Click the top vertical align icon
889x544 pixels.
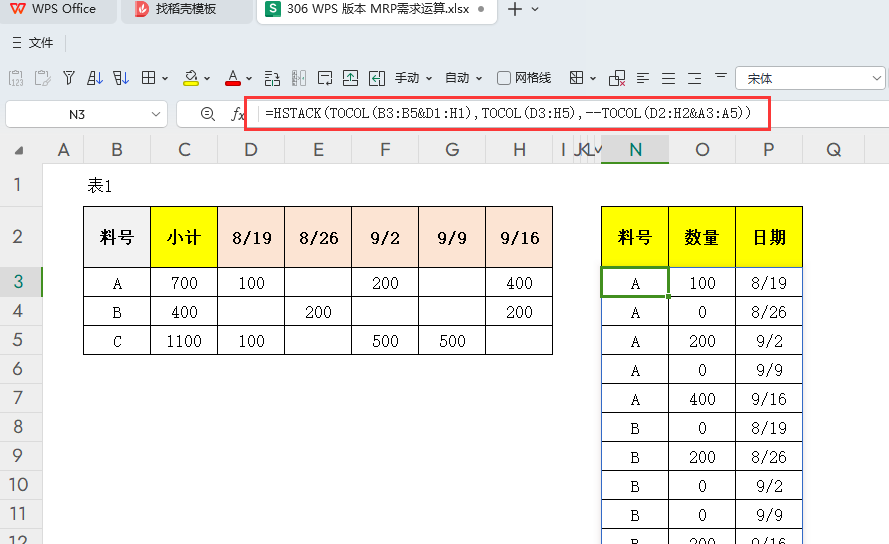[721, 75]
